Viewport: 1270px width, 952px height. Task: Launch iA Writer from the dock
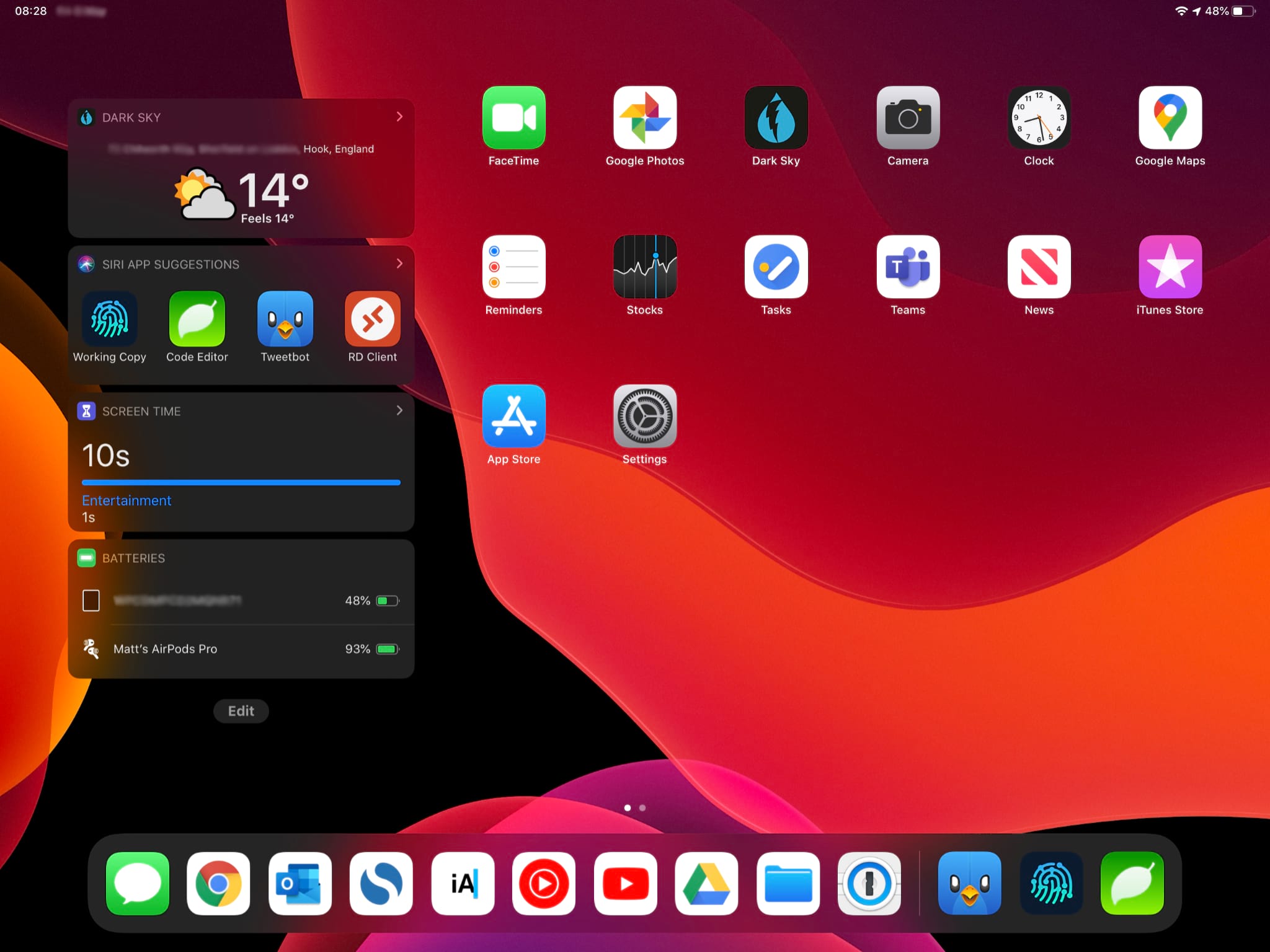(463, 884)
